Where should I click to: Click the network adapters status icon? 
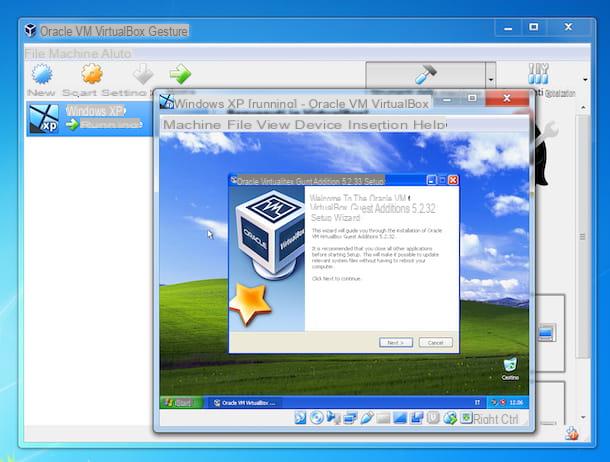350,418
